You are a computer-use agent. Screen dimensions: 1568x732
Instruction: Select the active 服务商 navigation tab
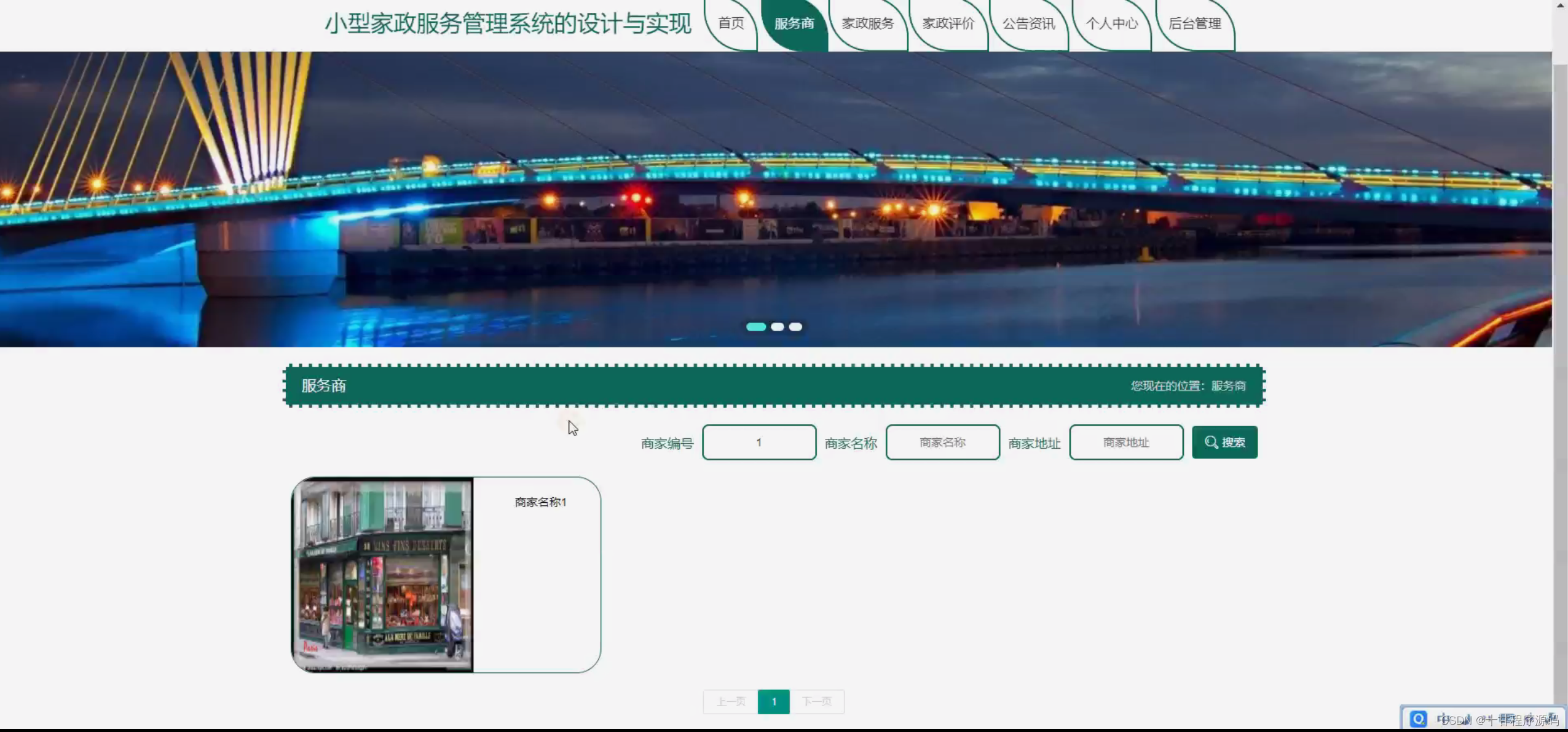[795, 23]
